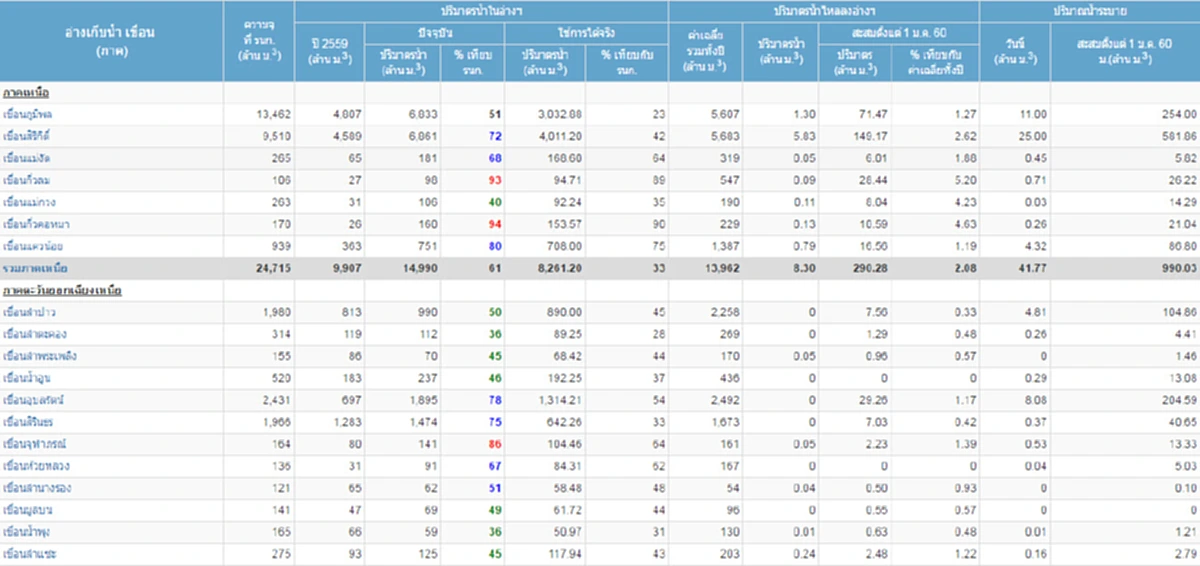
Task: Open the เขื่อนกิ่วคอหมา dam link
Action: pyautogui.click(x=36, y=224)
